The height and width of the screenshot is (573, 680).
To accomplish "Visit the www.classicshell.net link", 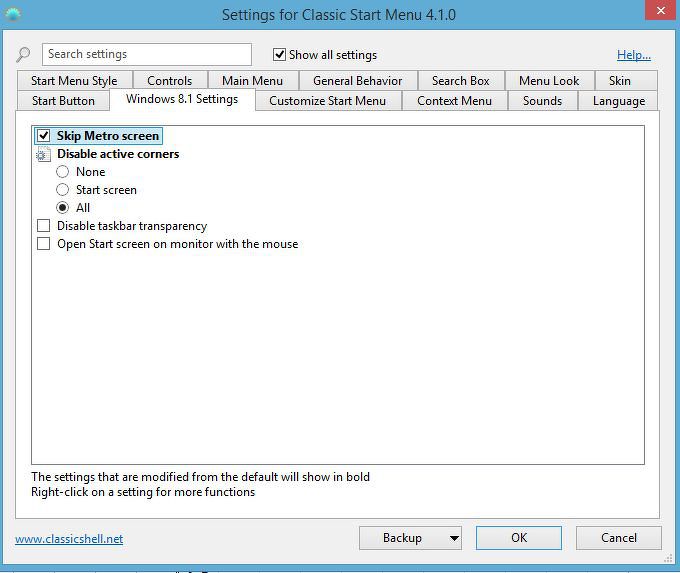I will pyautogui.click(x=69, y=539).
